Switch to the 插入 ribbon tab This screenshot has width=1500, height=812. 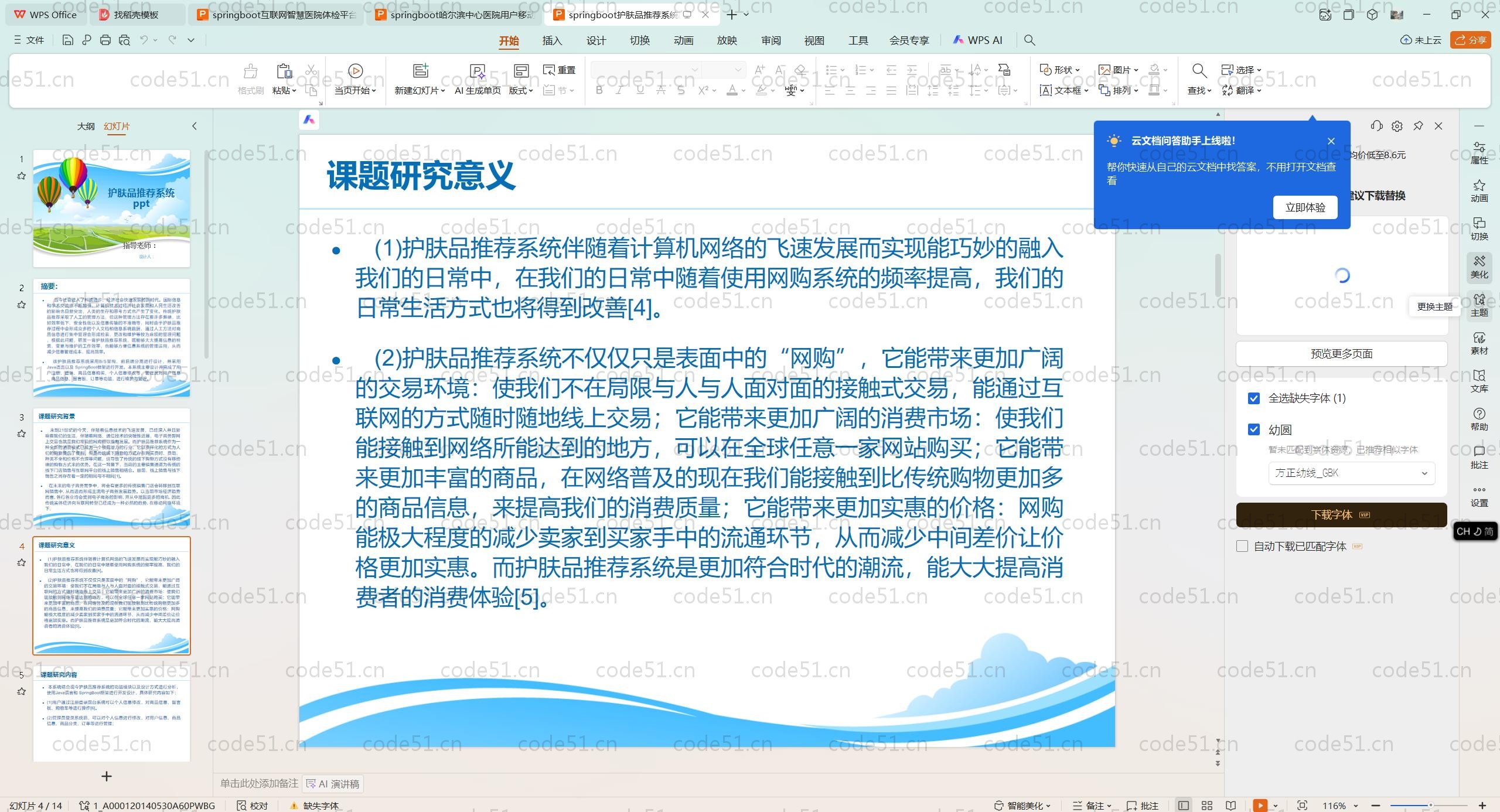click(x=552, y=40)
